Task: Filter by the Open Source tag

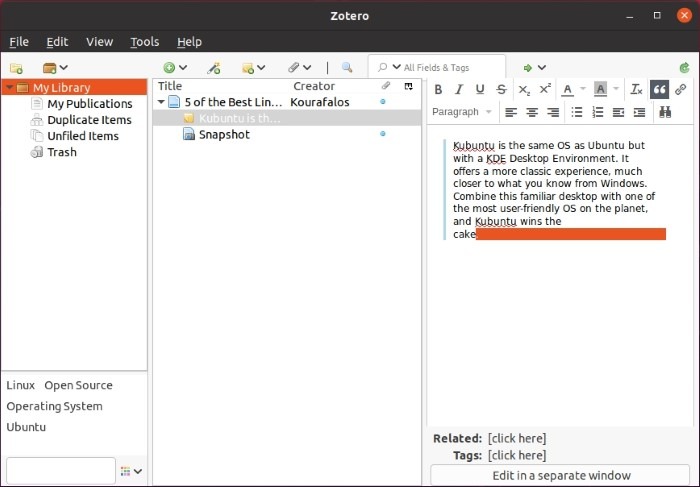Action: pyautogui.click(x=78, y=385)
